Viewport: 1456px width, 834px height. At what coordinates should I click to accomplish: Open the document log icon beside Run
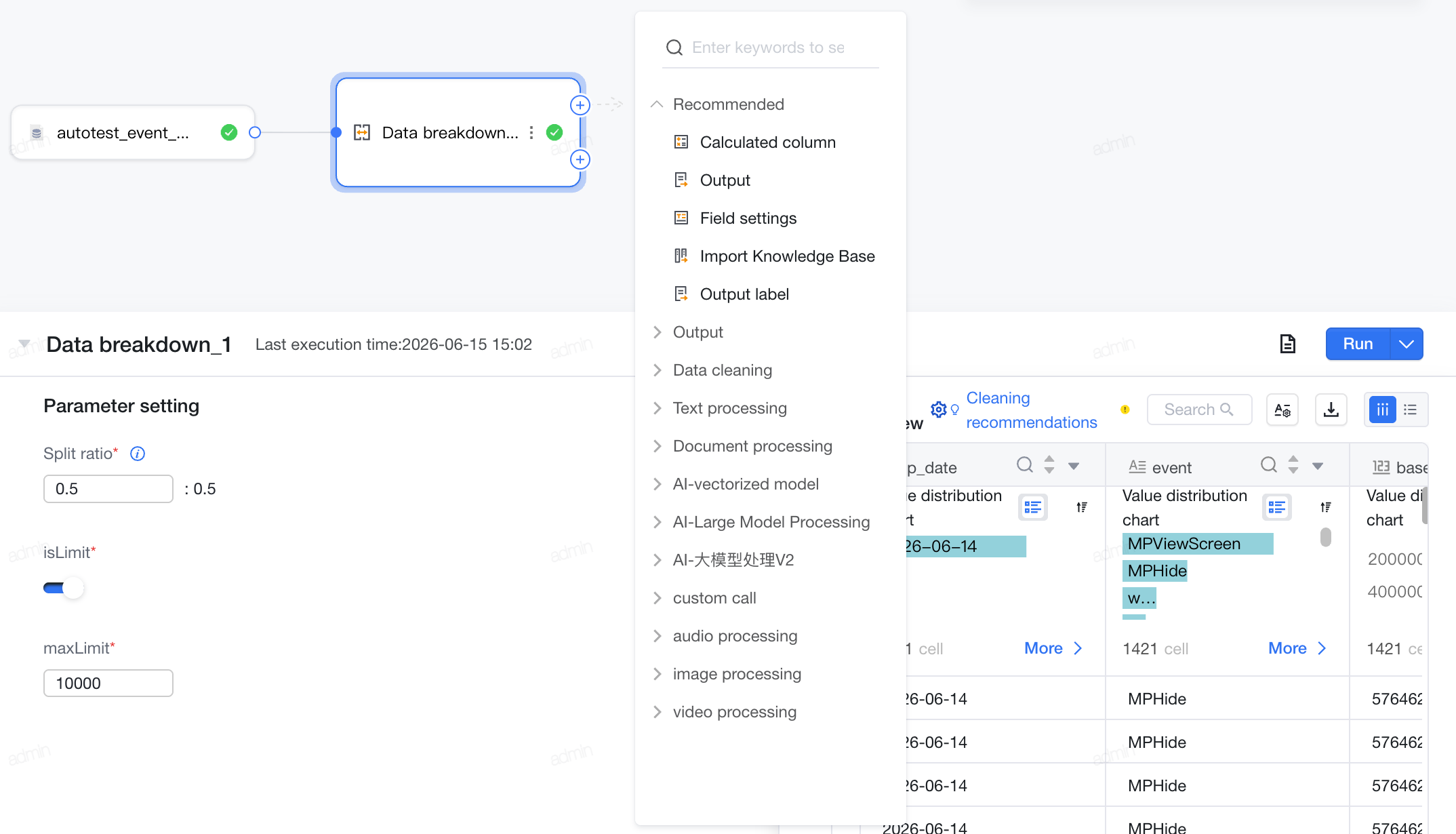click(1287, 344)
